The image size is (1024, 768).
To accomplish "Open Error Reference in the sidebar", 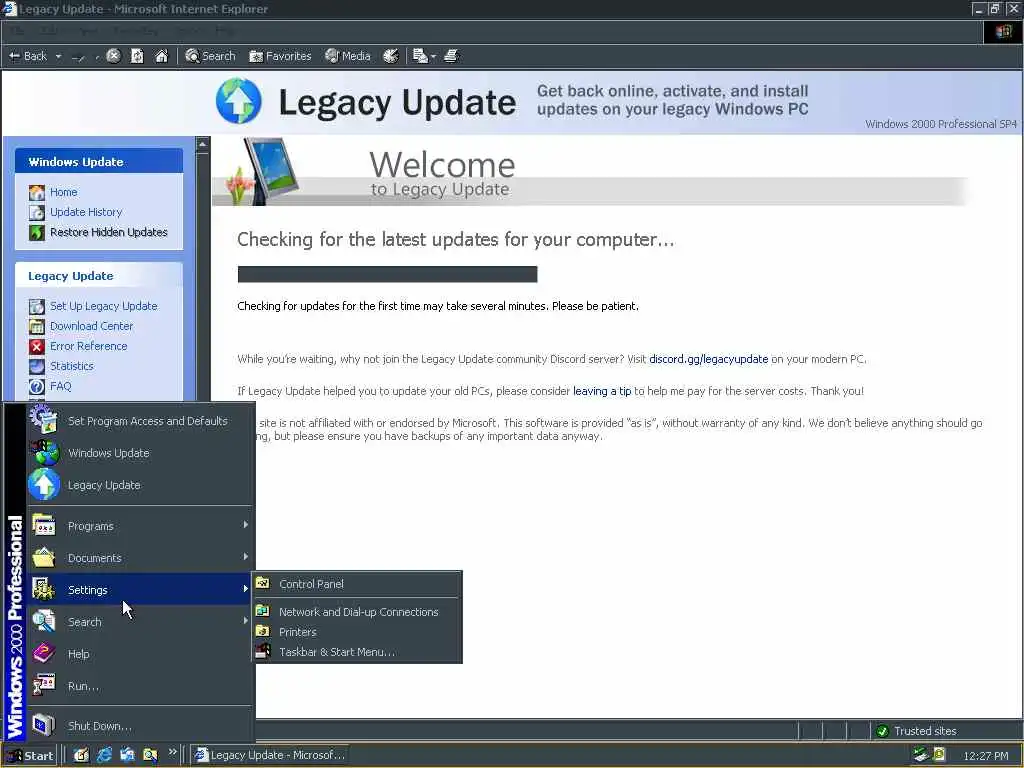I will click(88, 346).
